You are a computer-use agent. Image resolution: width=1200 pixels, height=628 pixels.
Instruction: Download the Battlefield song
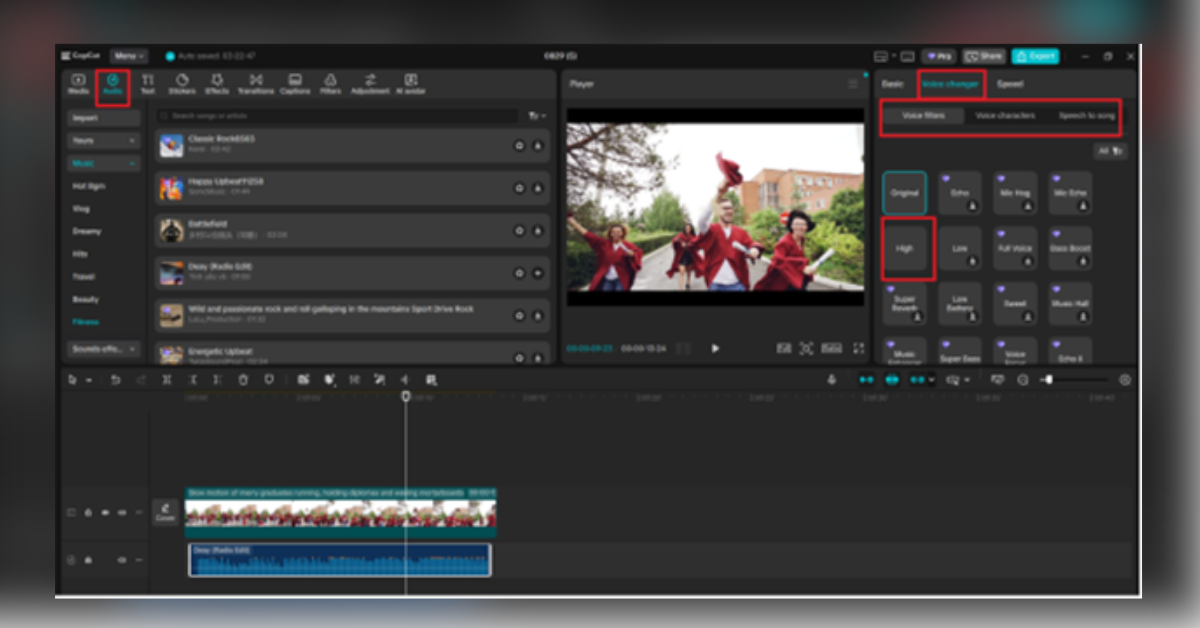click(x=537, y=230)
